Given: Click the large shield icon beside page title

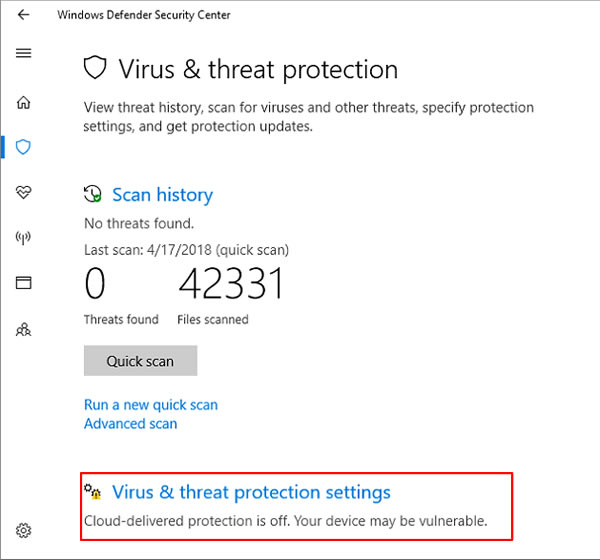Looking at the screenshot, I should pyautogui.click(x=95, y=68).
